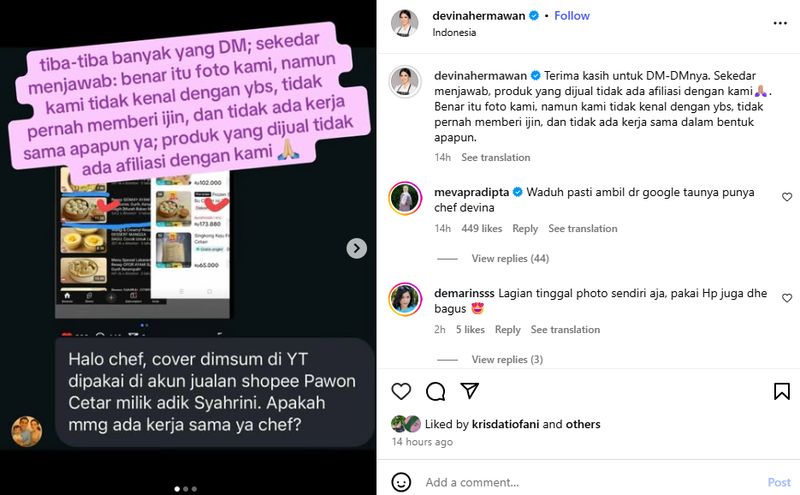Expand View replies (3)
800x495 pixels.
(x=507, y=360)
